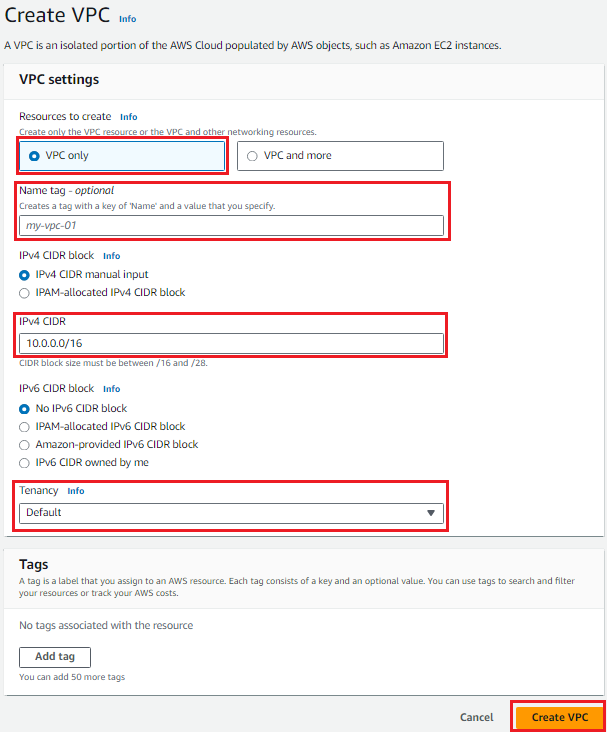Choose IPAM-allocated IPv6 CIDR block
Screen dimensions: 607x732
[25, 426]
